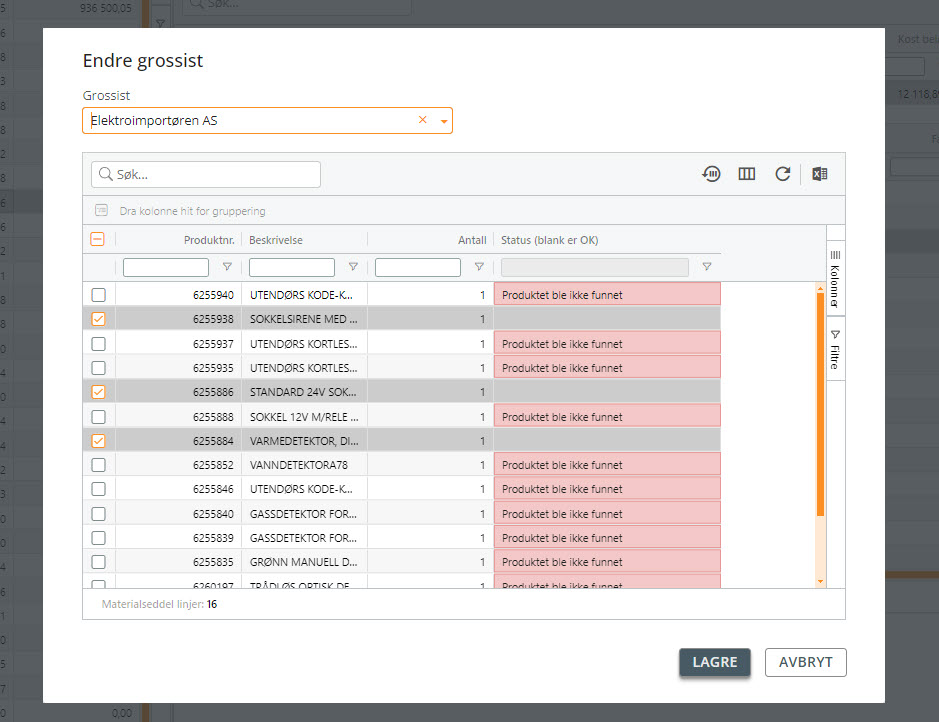This screenshot has width=939, height=722.
Task: Check the row for product 6255835
Action: [98, 562]
